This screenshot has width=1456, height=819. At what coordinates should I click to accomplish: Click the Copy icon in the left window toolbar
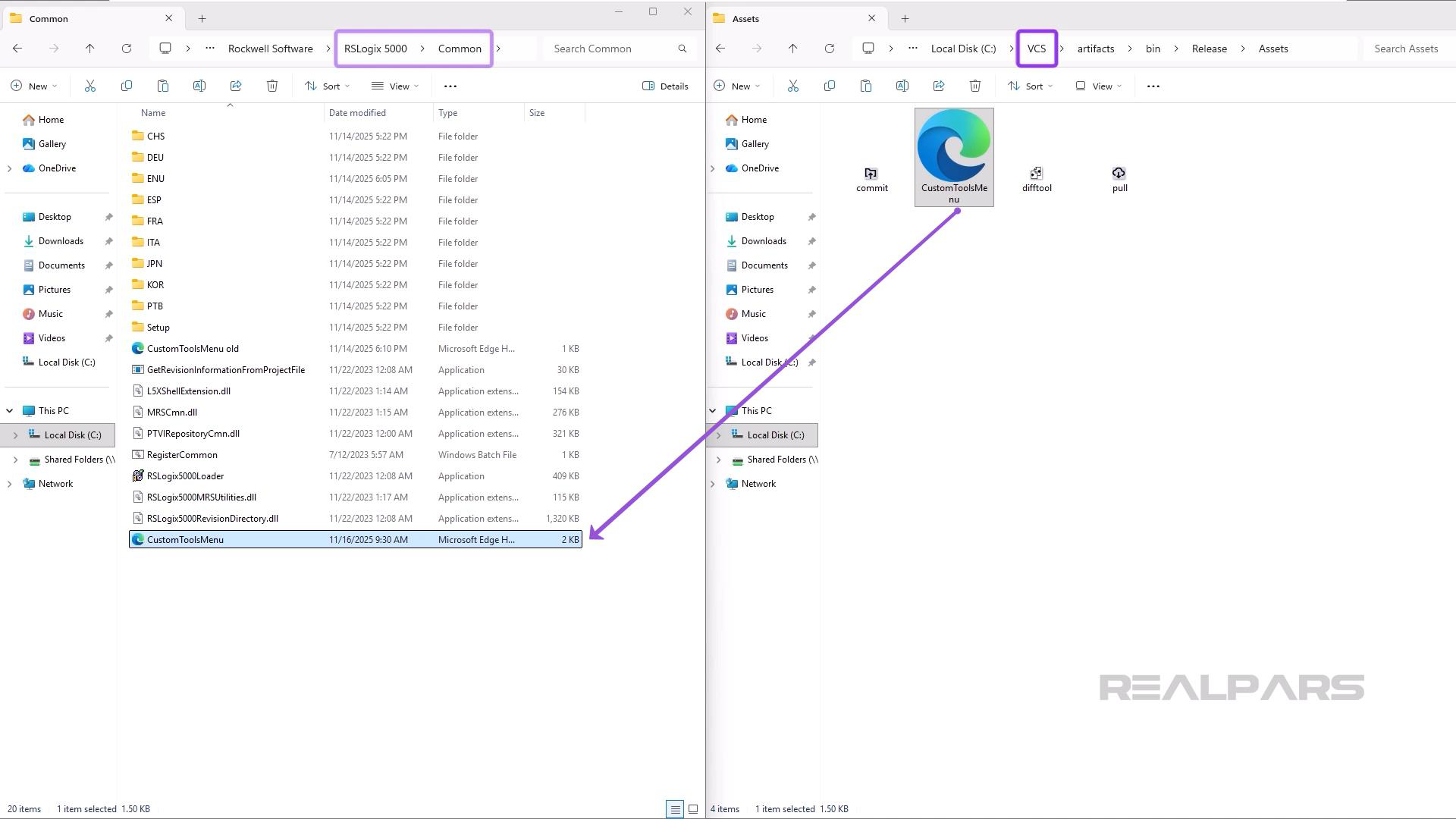point(127,86)
